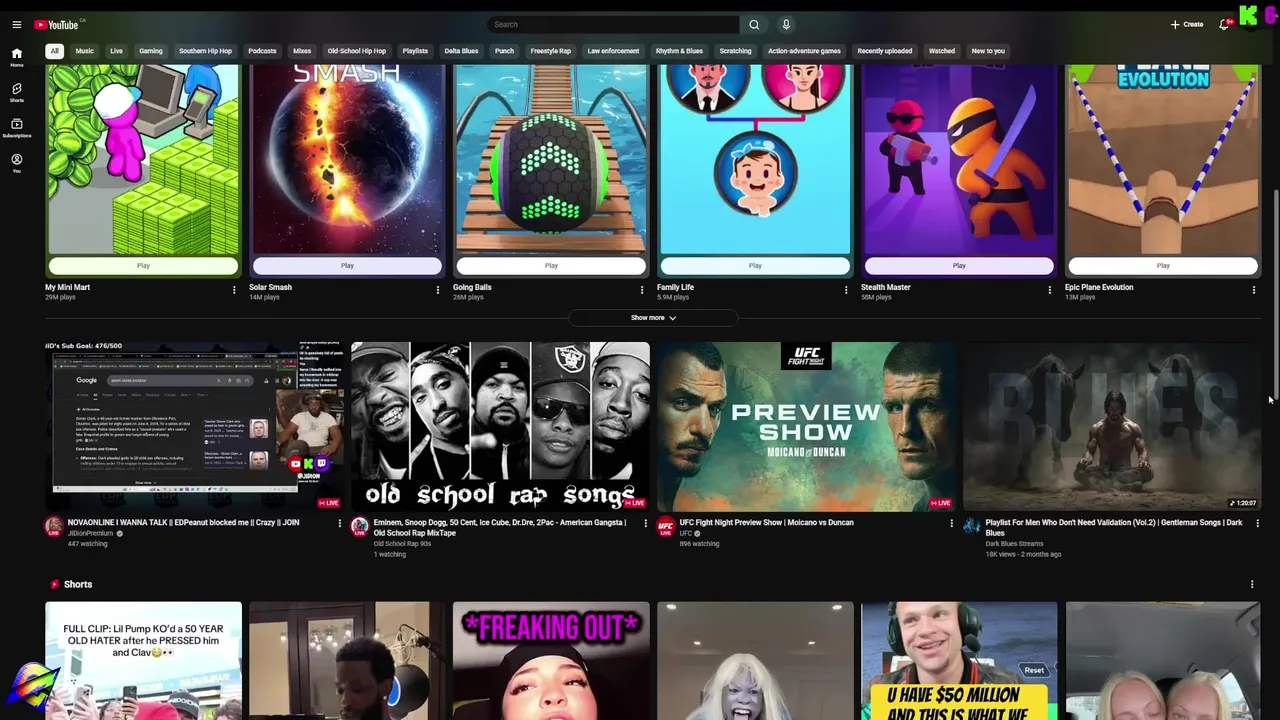
Task: Select the Southern Hip Hop chip
Action: click(205, 51)
